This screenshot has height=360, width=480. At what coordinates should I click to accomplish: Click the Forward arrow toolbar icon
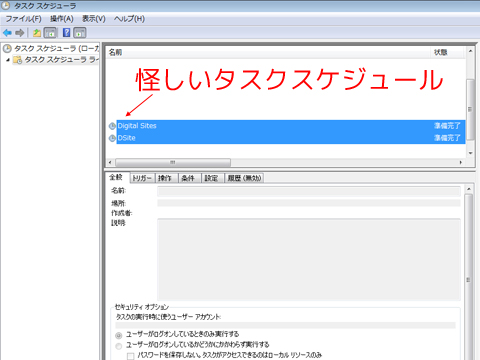click(x=20, y=33)
